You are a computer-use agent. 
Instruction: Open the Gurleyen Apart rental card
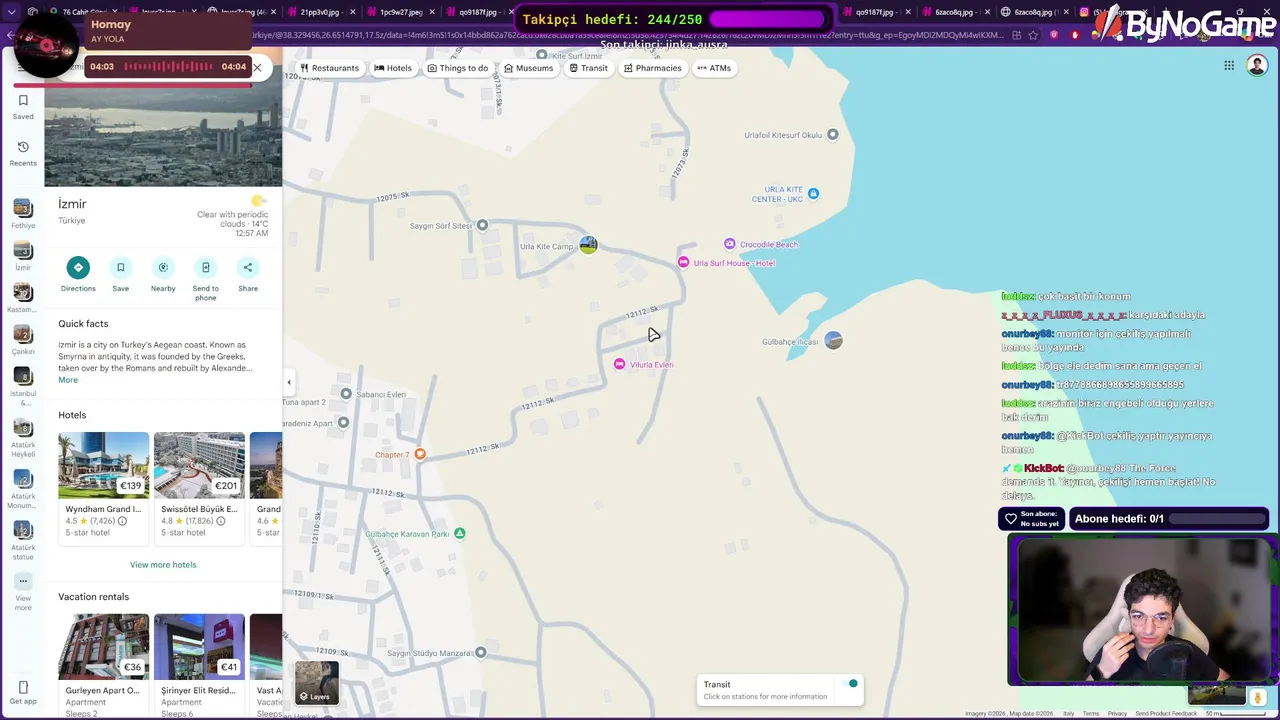pos(103,665)
